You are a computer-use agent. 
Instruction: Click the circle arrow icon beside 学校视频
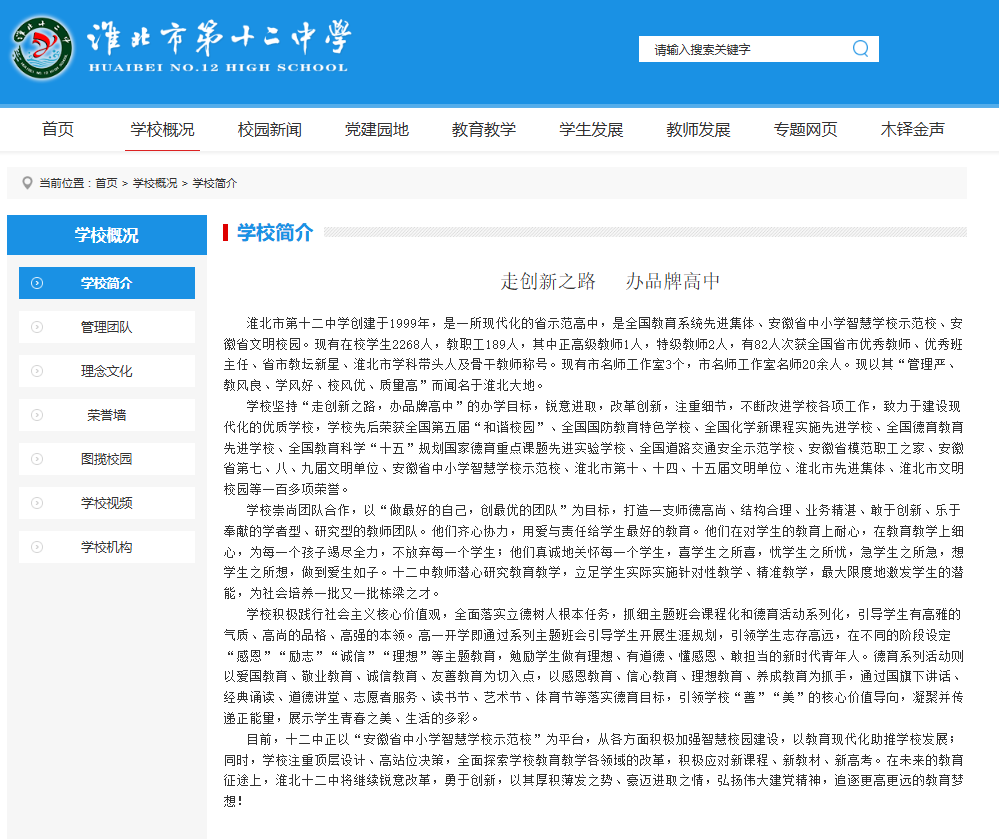(37, 503)
